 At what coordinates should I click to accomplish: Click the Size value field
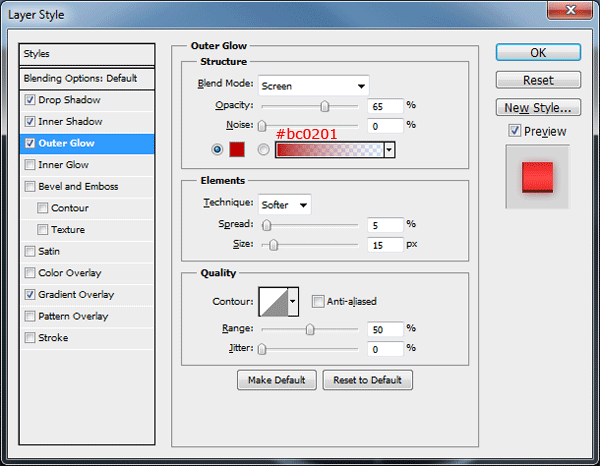coord(385,245)
